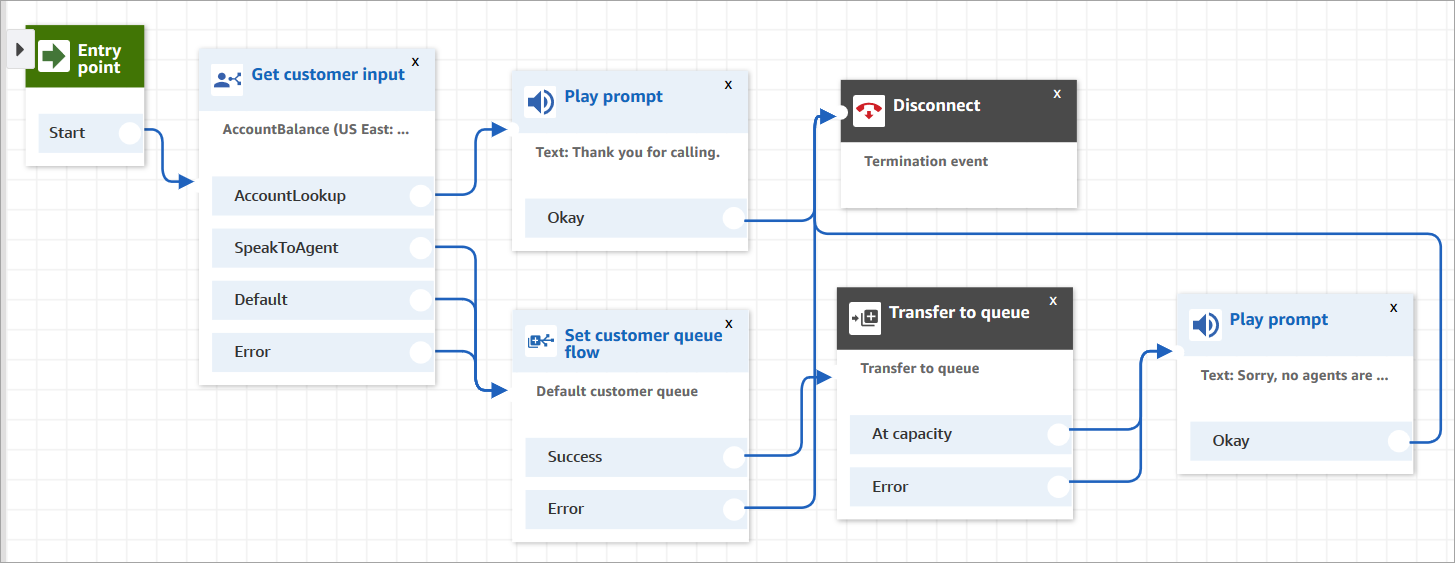1455x563 pixels.
Task: Click the Success branch output connector
Action: coord(734,457)
